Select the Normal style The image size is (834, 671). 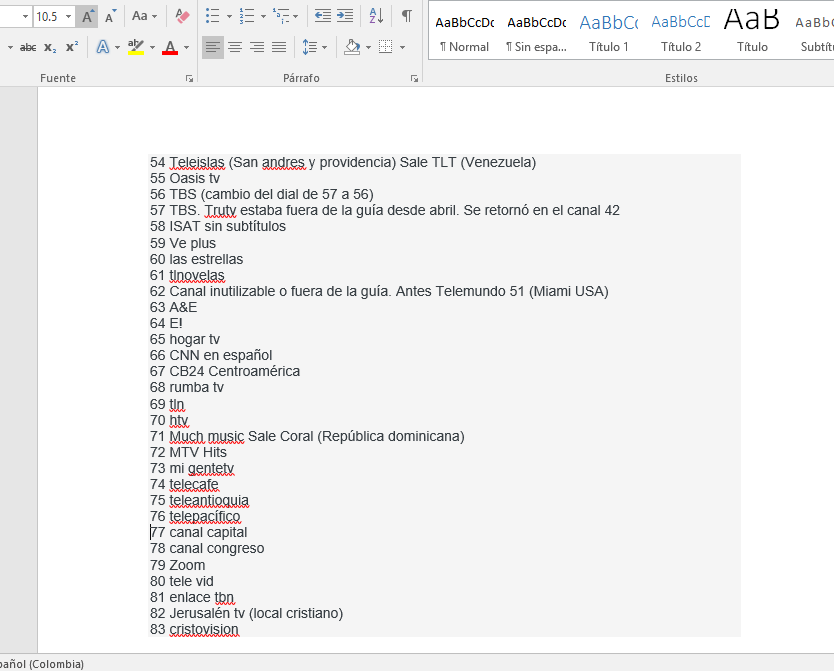point(464,32)
